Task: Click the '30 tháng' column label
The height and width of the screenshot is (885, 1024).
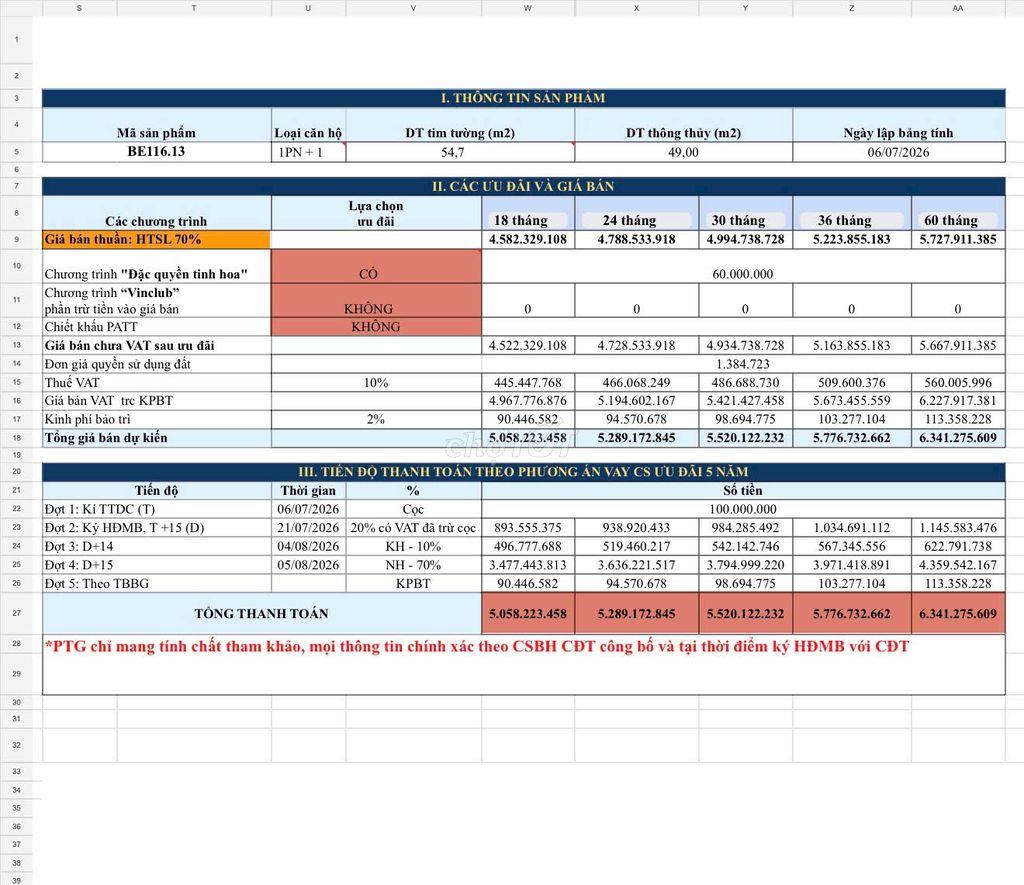Action: (x=738, y=221)
